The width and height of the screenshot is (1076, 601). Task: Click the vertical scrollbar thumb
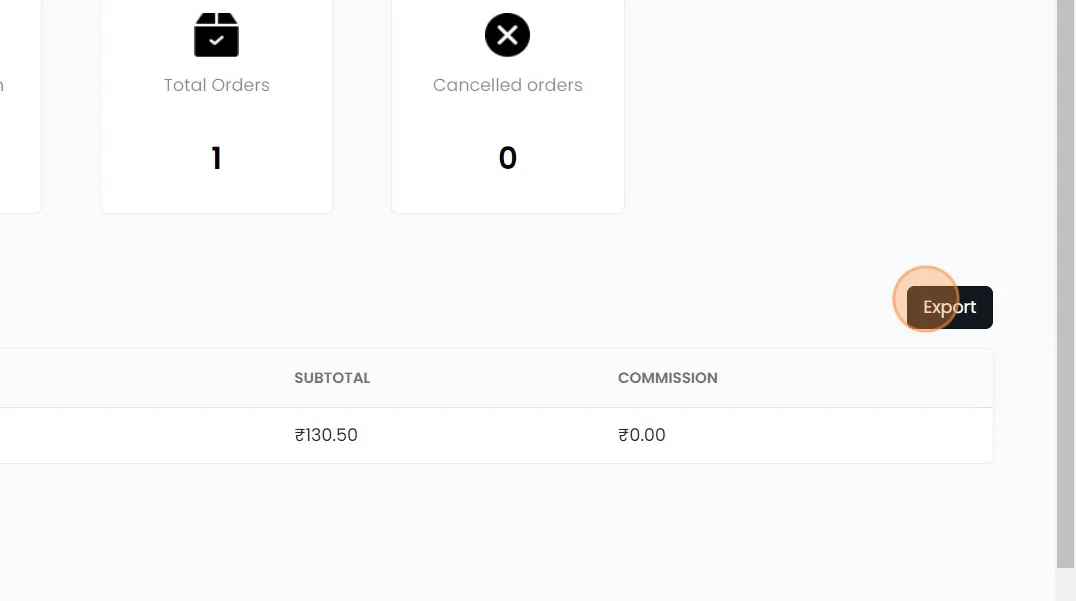tap(1065, 280)
